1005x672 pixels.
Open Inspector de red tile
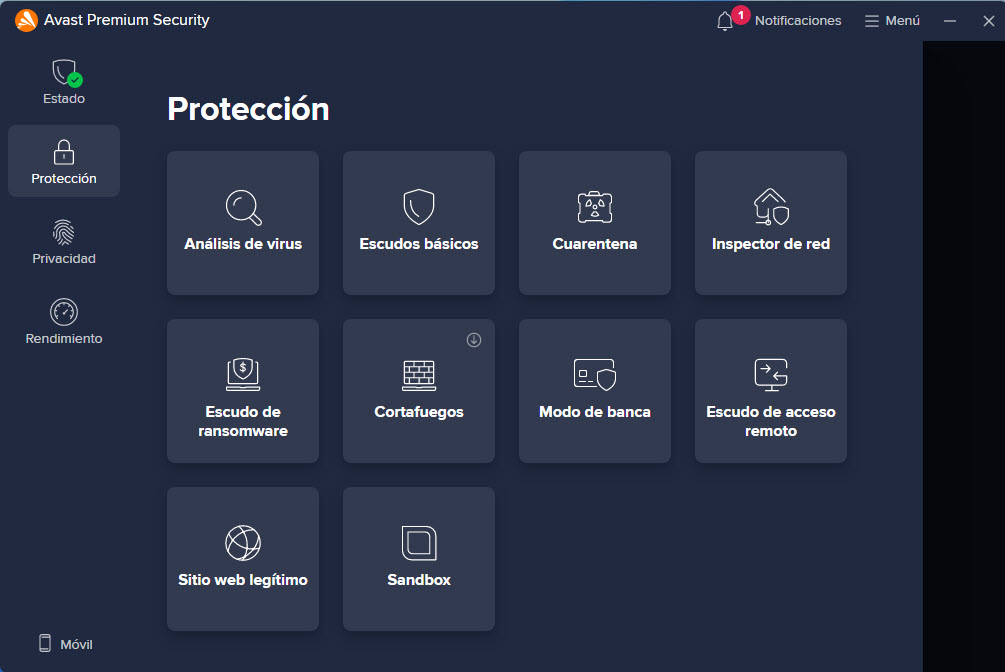pos(770,223)
